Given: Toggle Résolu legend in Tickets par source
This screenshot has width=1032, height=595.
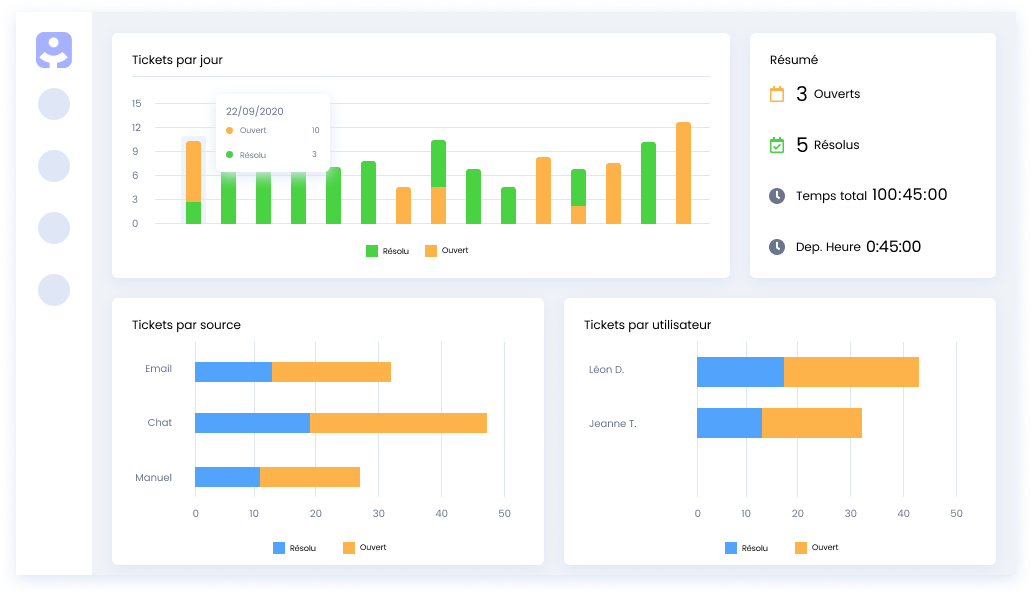Looking at the screenshot, I should [x=294, y=548].
